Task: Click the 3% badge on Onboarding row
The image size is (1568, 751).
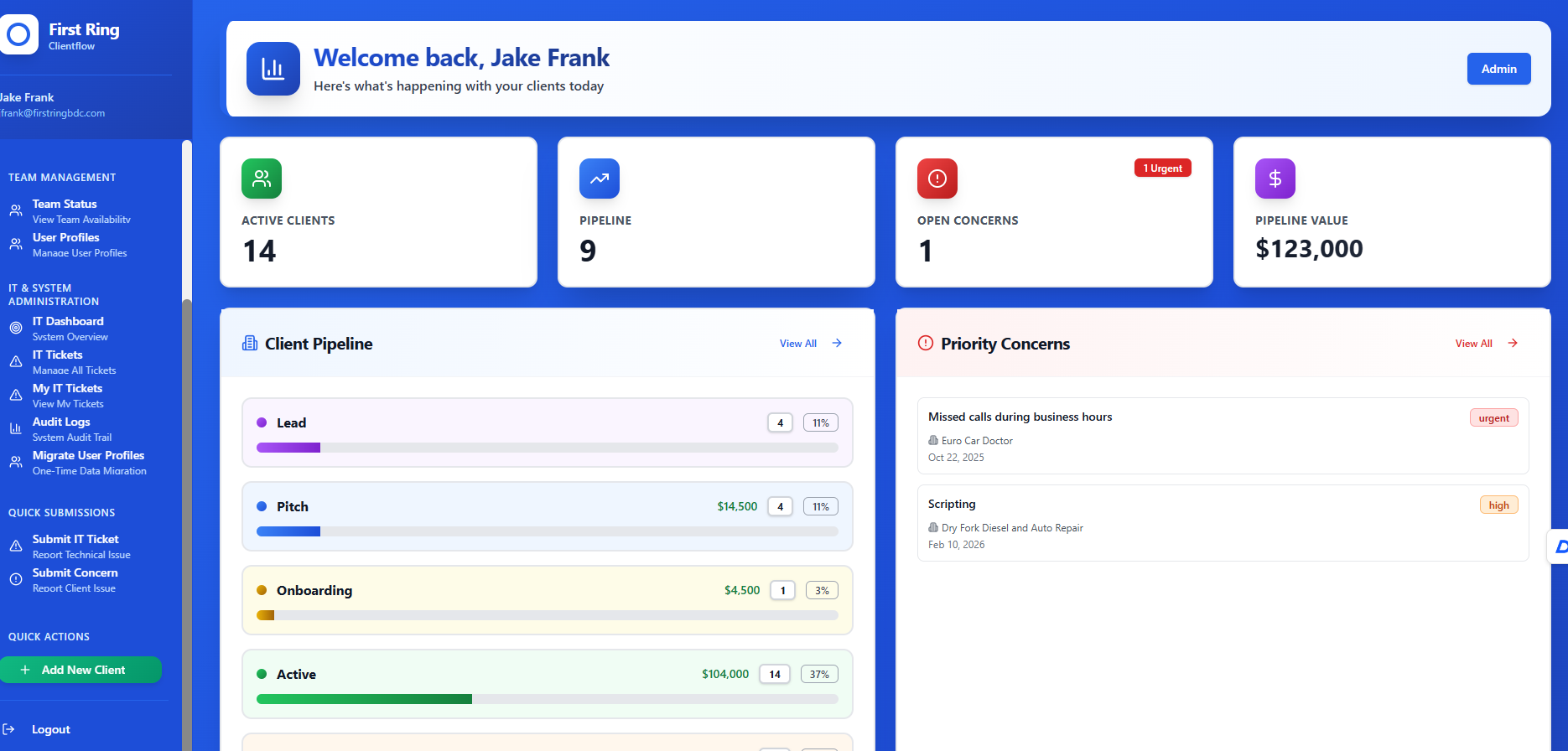Action: (x=822, y=590)
